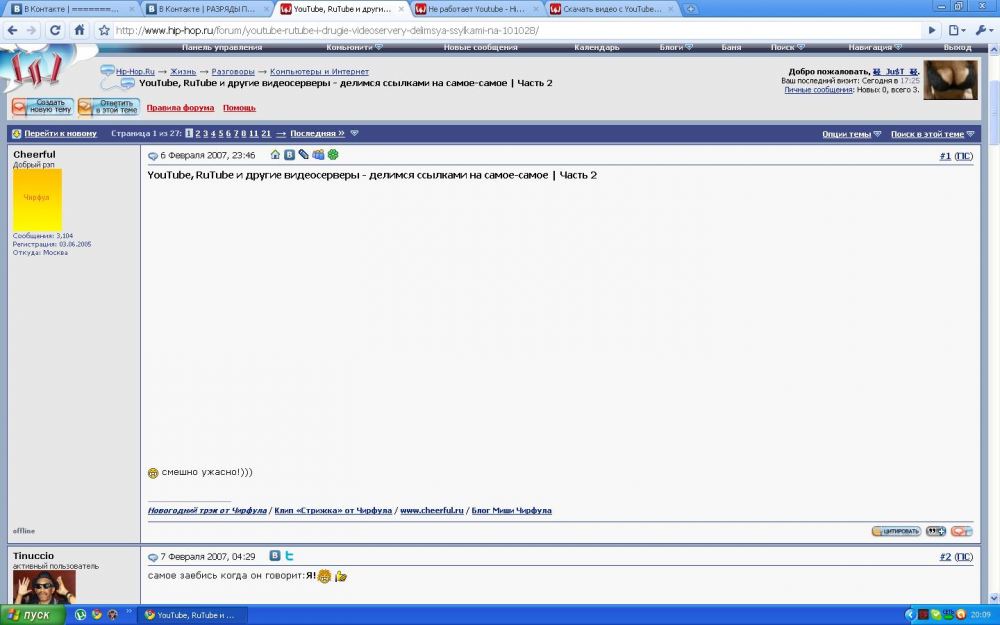Go to page 2 of the thread
This screenshot has height=625, width=1000.
coord(198,133)
